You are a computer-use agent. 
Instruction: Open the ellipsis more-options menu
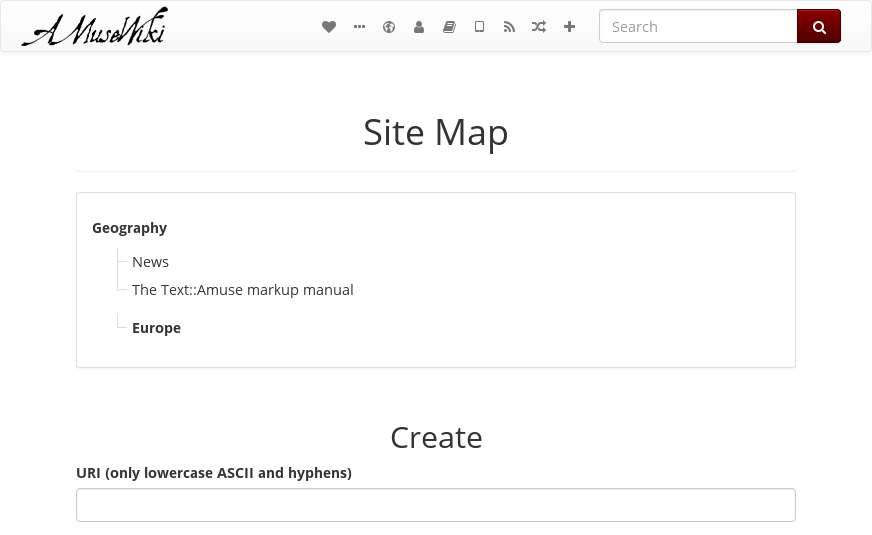359,27
